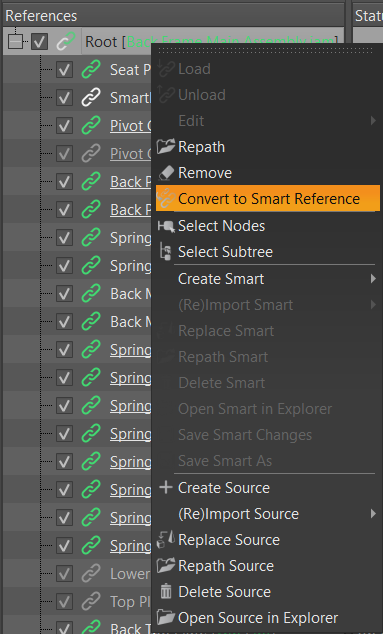The width and height of the screenshot is (383, 634).
Task: Click the Unload icon in the context menu
Action: click(x=166, y=95)
